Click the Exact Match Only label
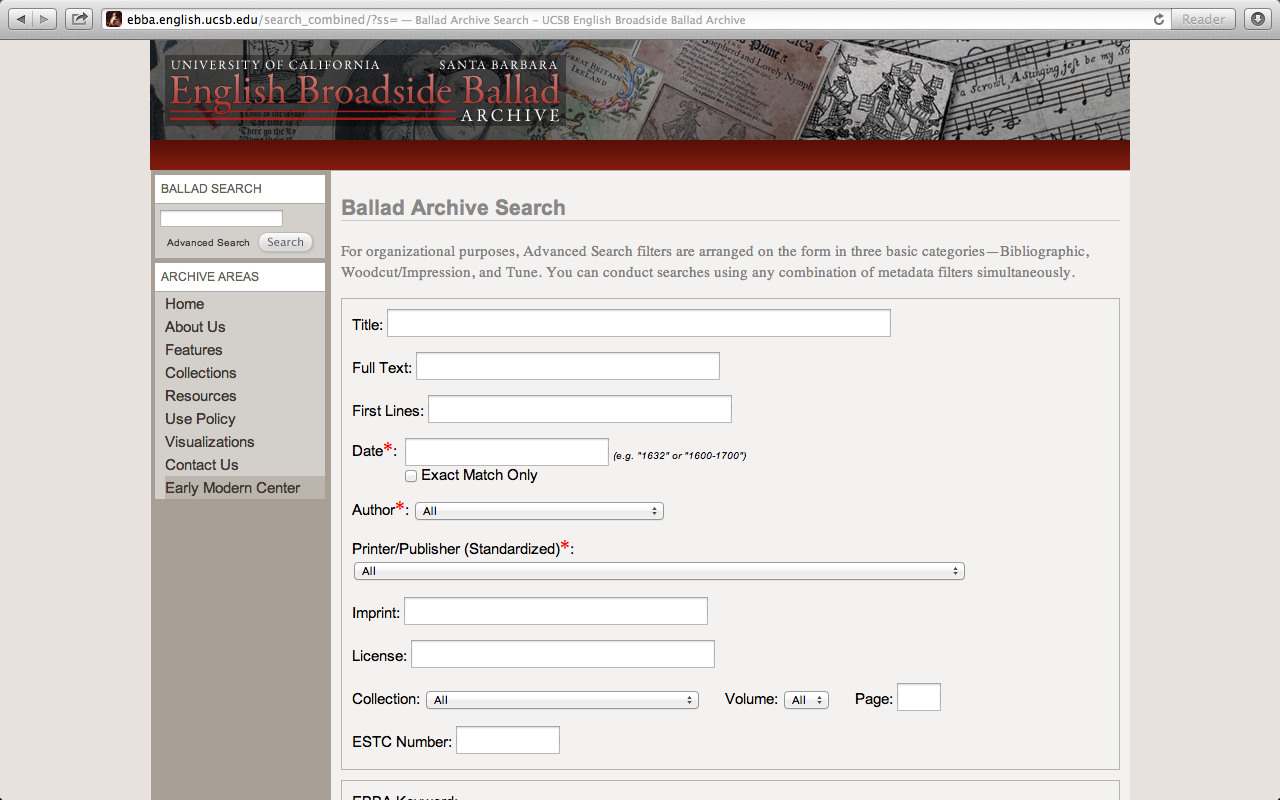This screenshot has width=1280, height=800. [479, 475]
